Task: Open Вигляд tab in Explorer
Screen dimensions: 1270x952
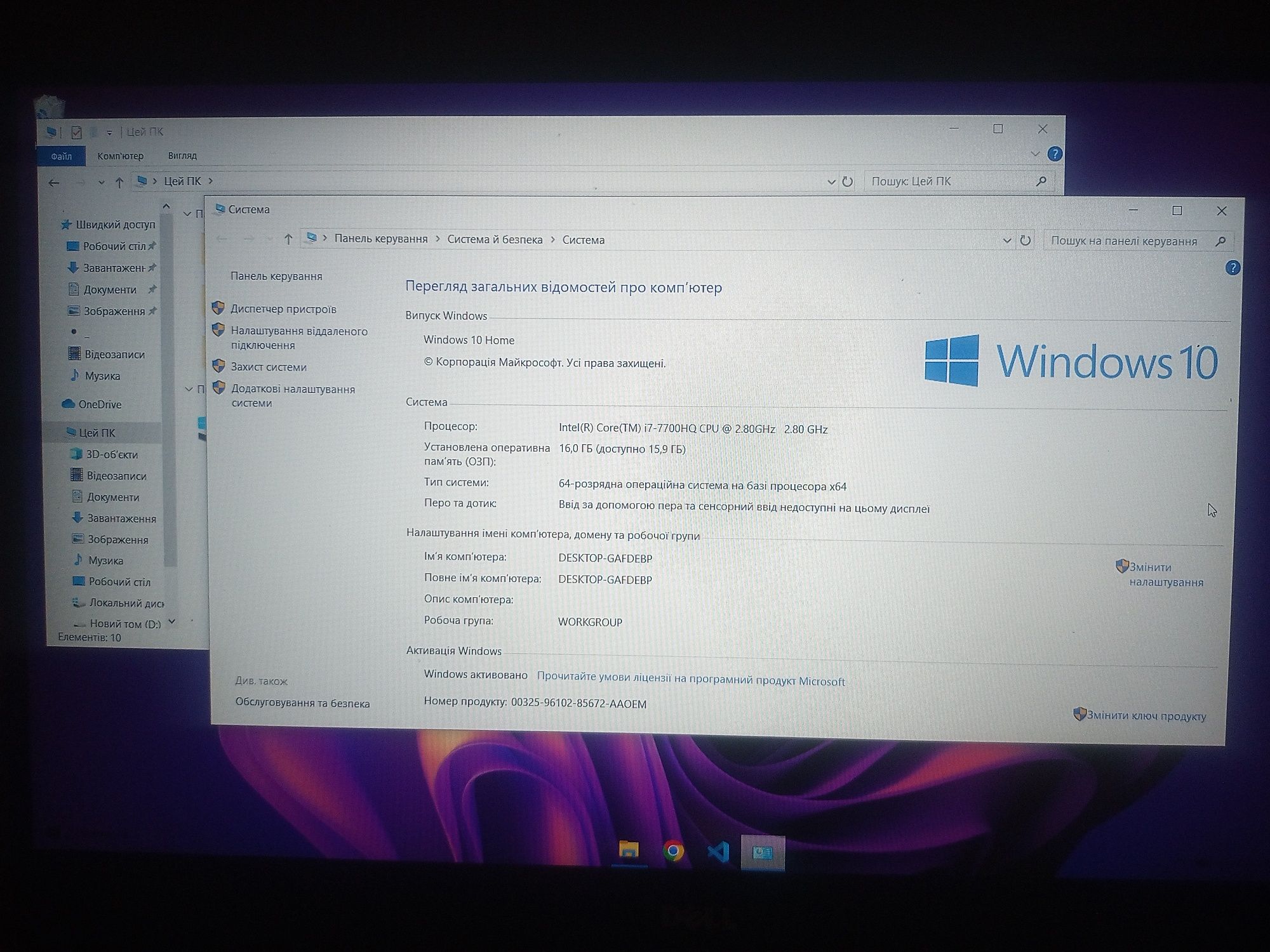Action: tap(182, 155)
